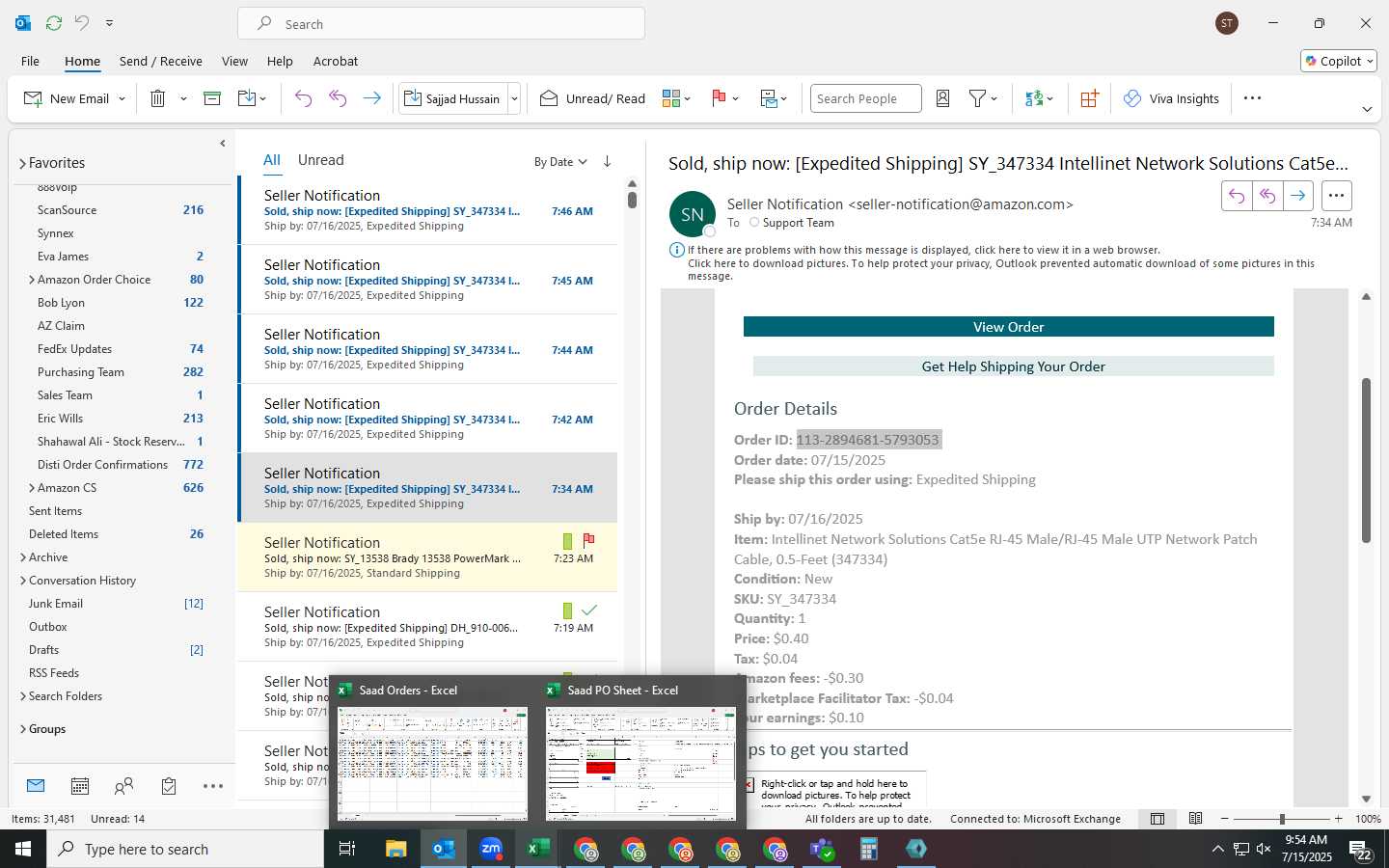The image size is (1389, 868).
Task: Click Get Help Shipping Your Order
Action: pyautogui.click(x=1013, y=366)
